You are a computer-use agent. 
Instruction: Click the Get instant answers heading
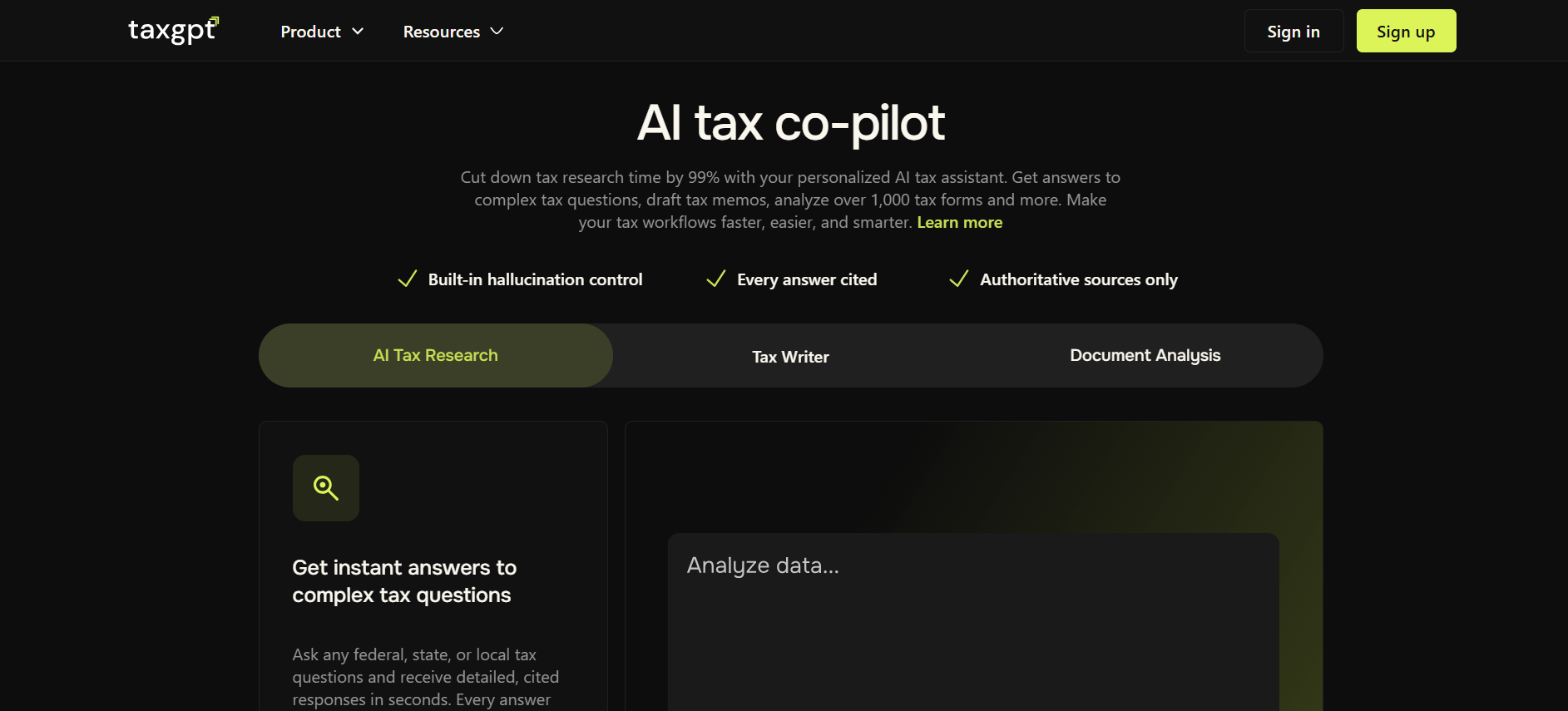click(x=404, y=581)
